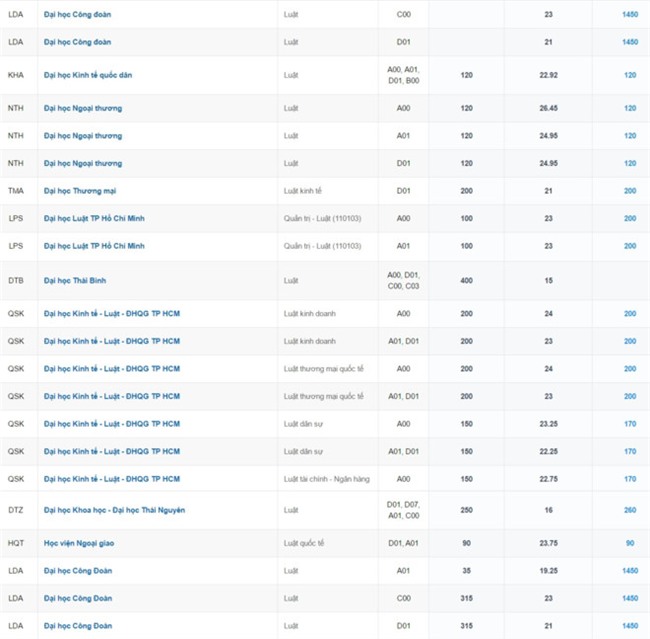Click the 26.45 score cell
The height and width of the screenshot is (639, 650).
click(548, 108)
